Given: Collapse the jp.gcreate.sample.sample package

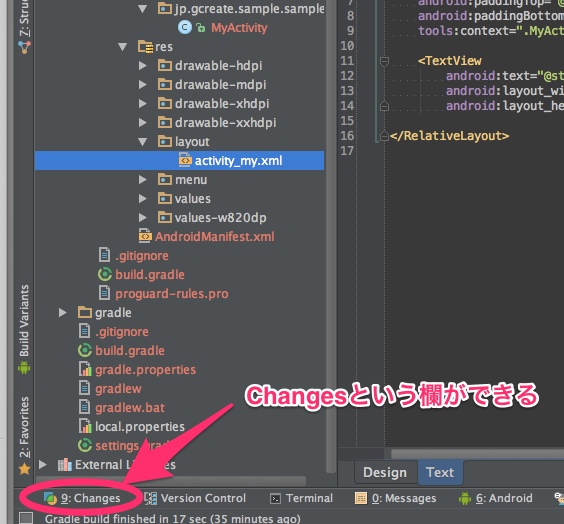Looking at the screenshot, I should (x=143, y=9).
